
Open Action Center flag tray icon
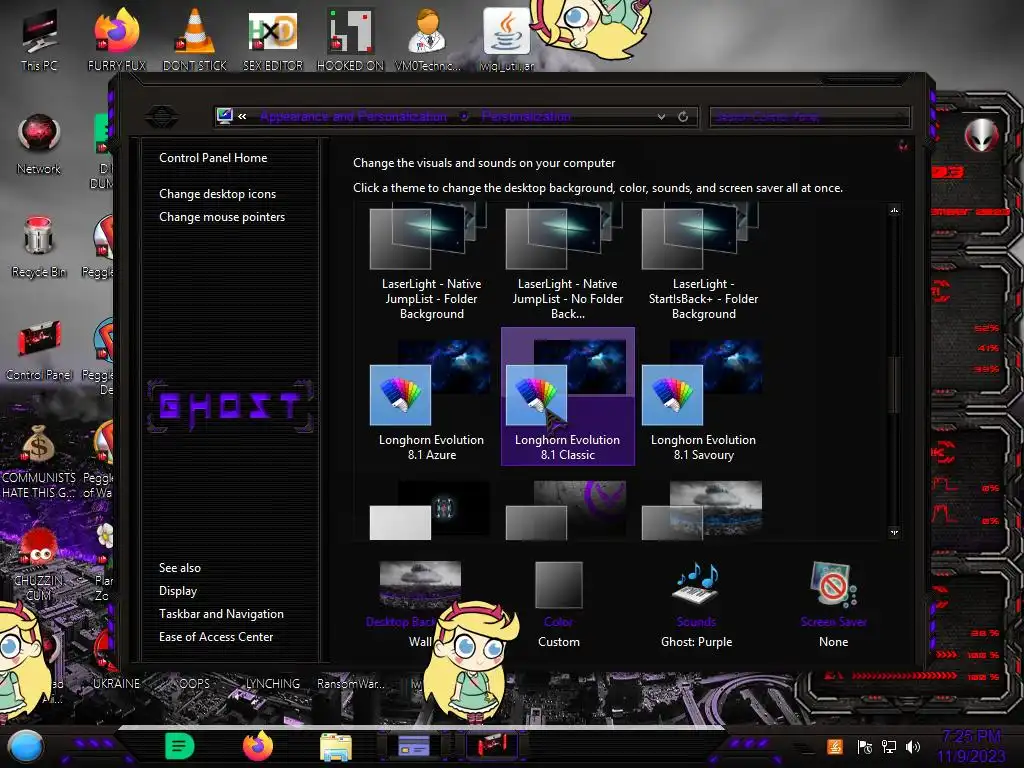(x=865, y=746)
